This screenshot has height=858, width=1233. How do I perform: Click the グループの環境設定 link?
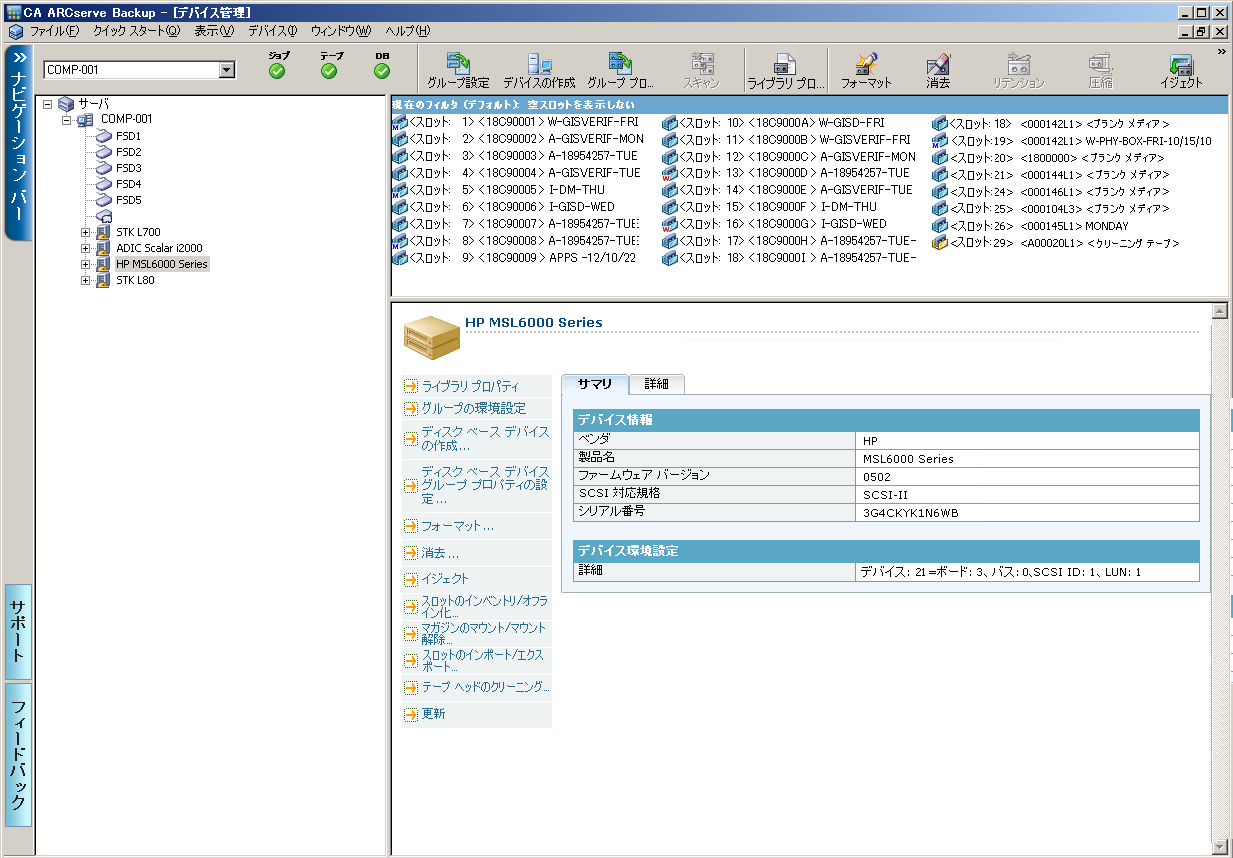473,408
